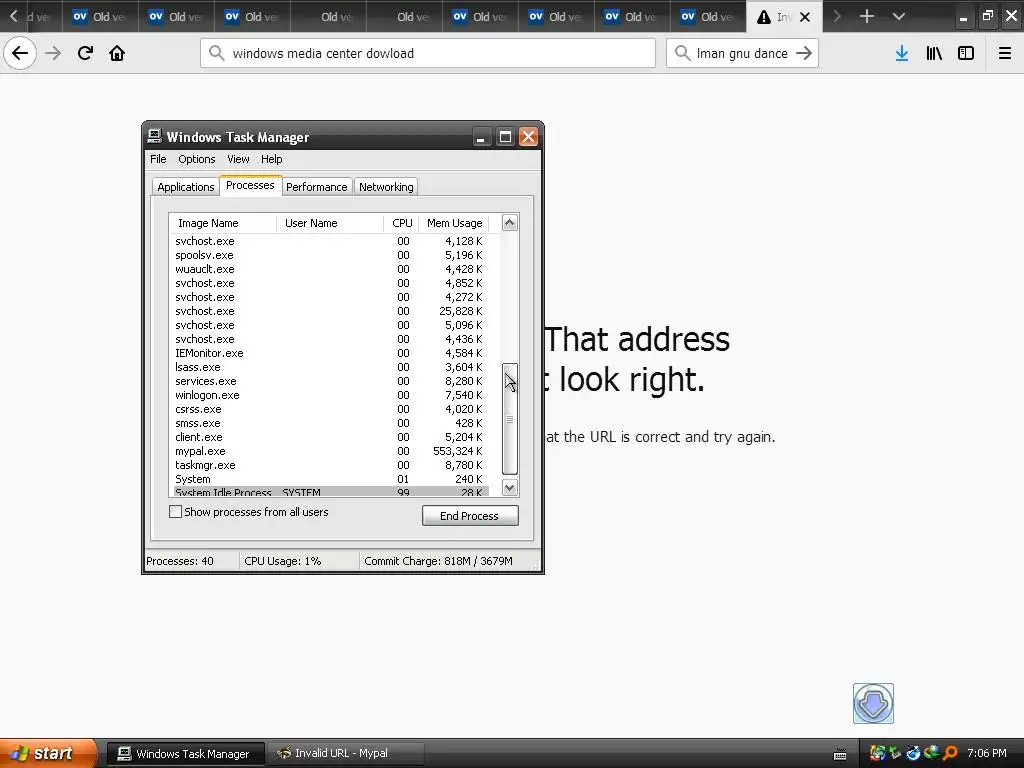
Task: Select the wuauclt.exe process row
Action: coord(329,269)
